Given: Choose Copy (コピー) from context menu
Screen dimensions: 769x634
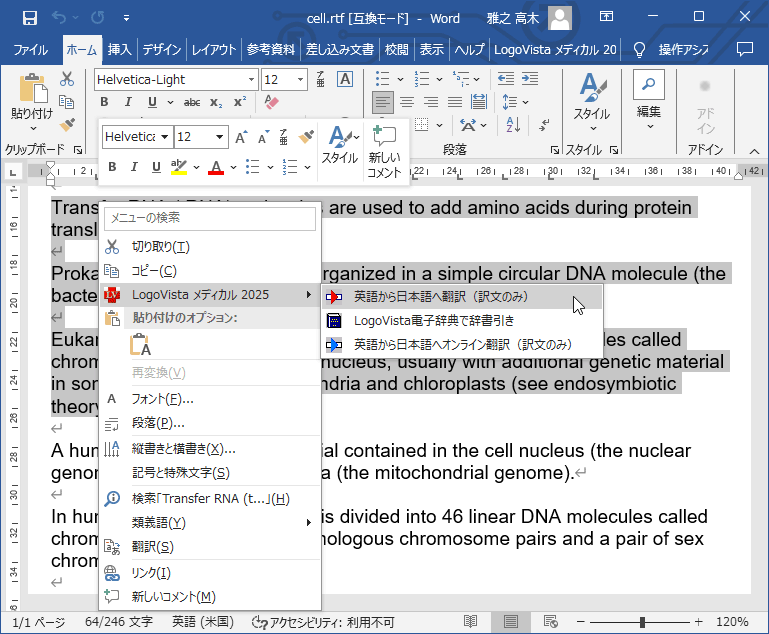Looking at the screenshot, I should pyautogui.click(x=210, y=271).
